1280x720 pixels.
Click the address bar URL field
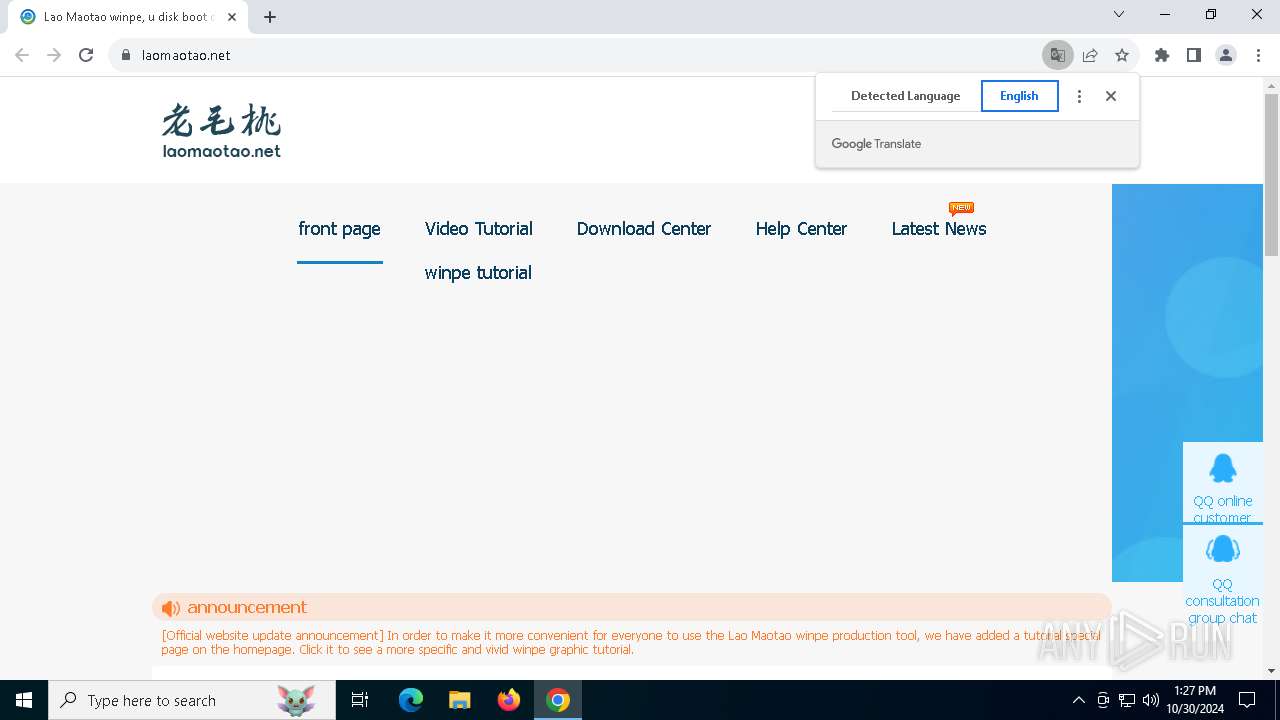pyautogui.click(x=575, y=55)
